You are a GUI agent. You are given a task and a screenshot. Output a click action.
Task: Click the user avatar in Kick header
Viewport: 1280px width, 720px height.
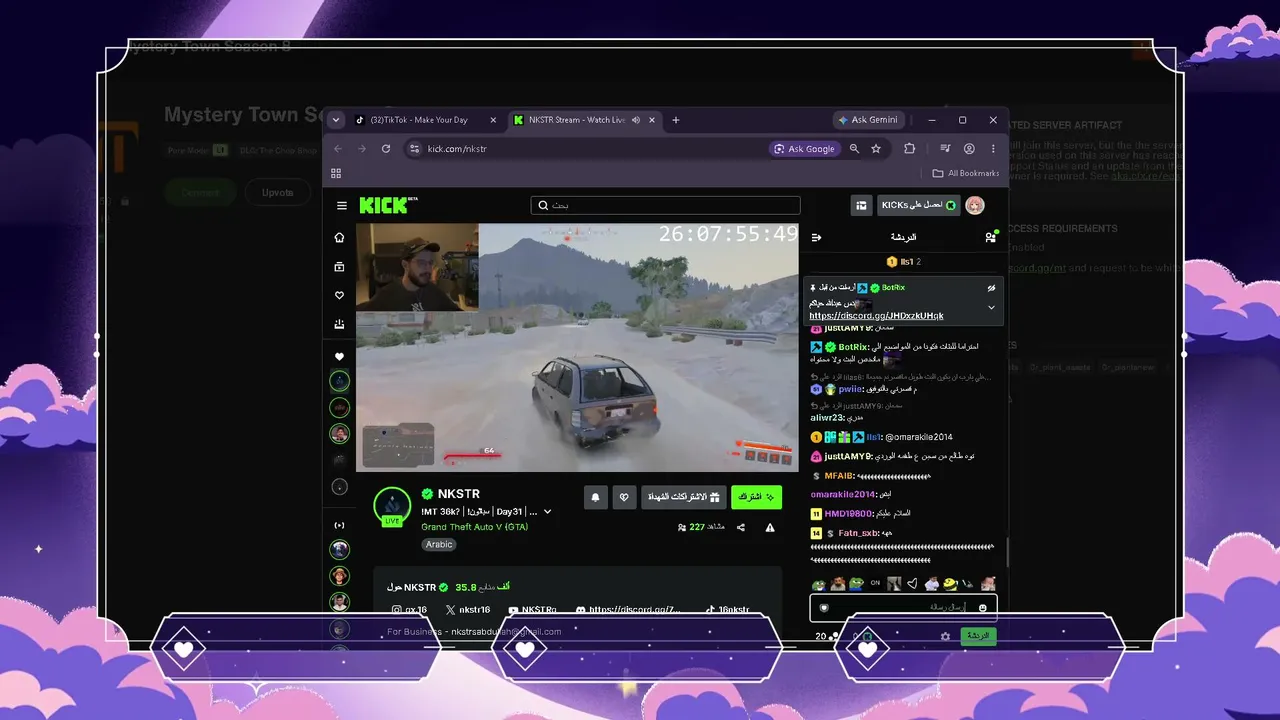(x=975, y=205)
